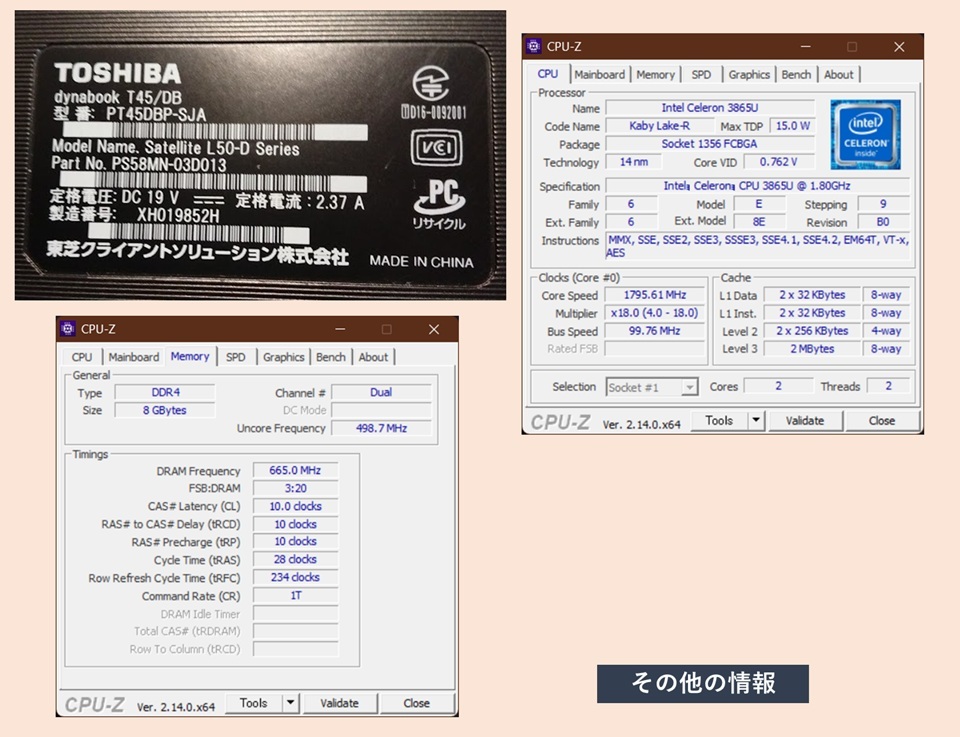
Task: Click Level 3 cache value 2 MBytes
Action: [812, 348]
